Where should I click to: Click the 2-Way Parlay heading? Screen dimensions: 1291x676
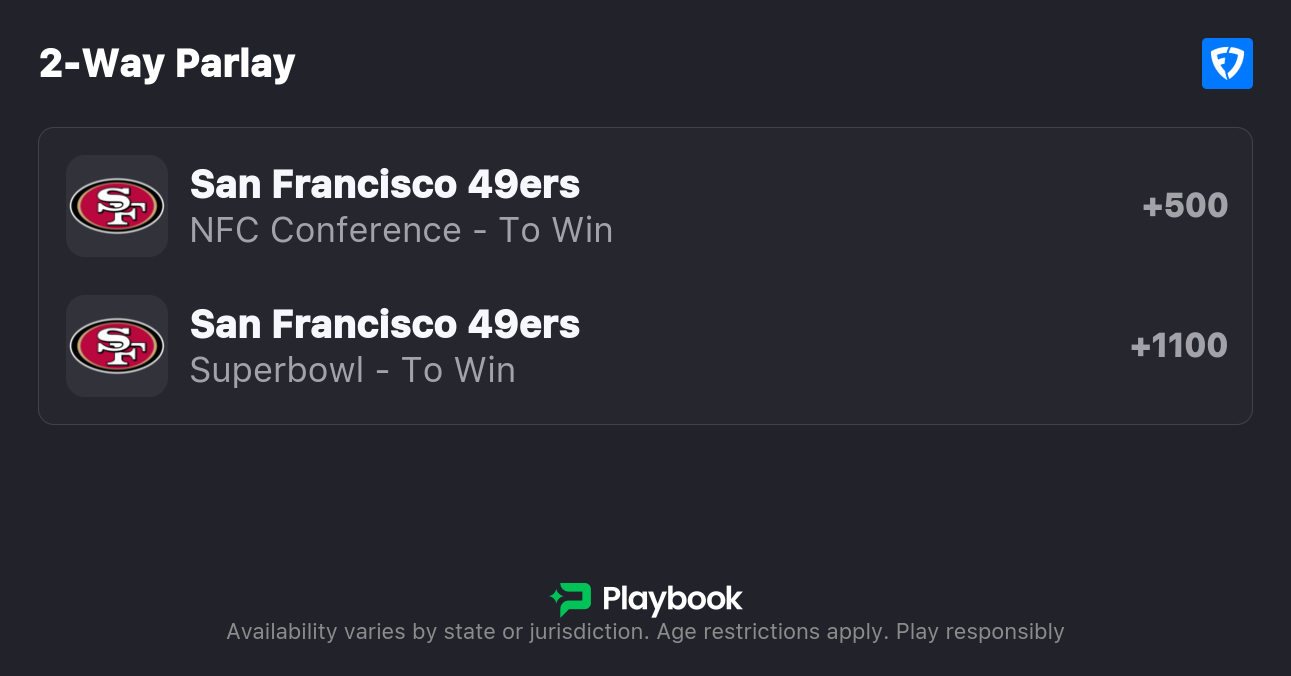pos(167,64)
